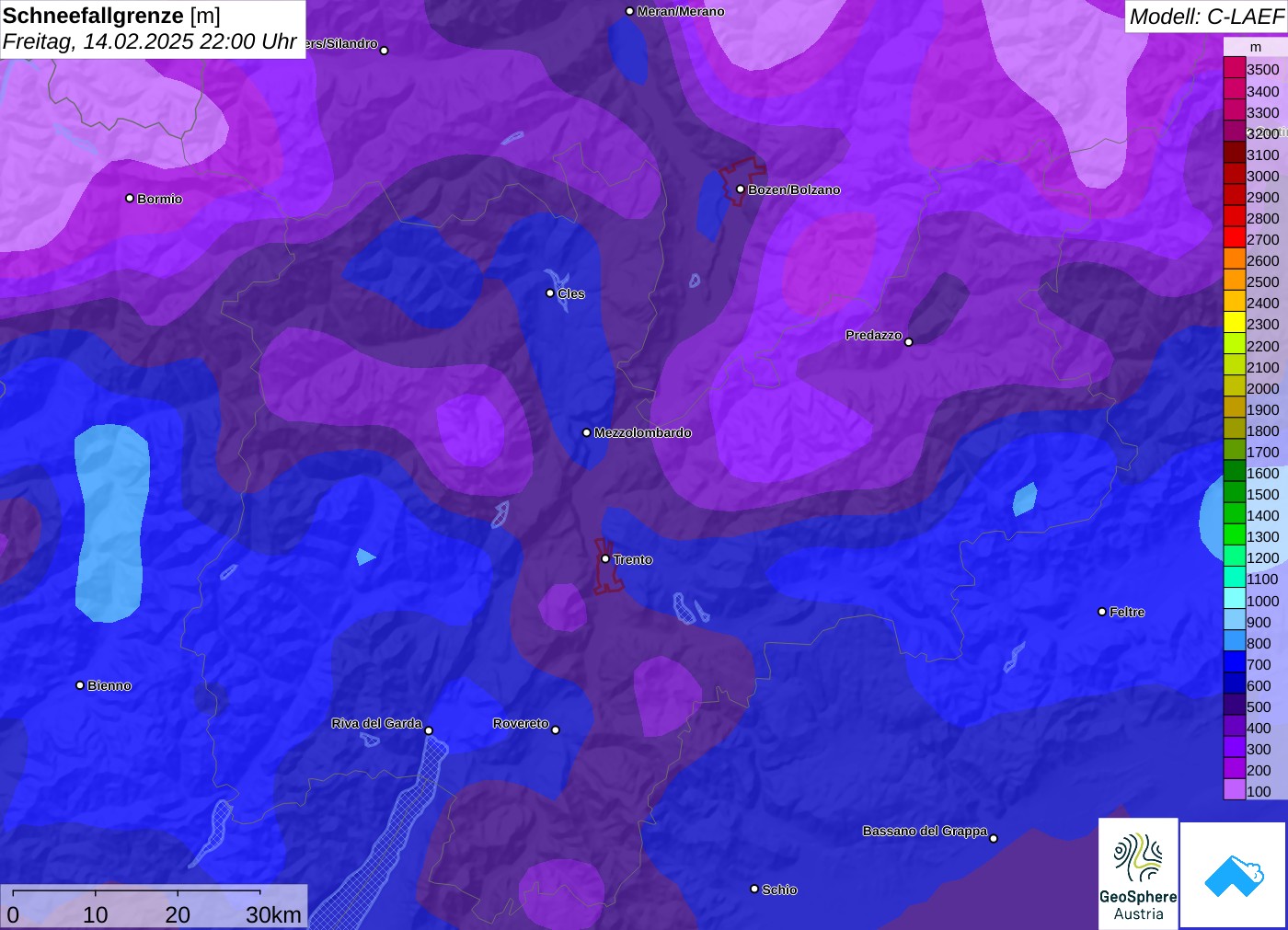Select the 1500 m green legend swatch
This screenshot has width=1288, height=930.
pyautogui.click(x=1234, y=492)
